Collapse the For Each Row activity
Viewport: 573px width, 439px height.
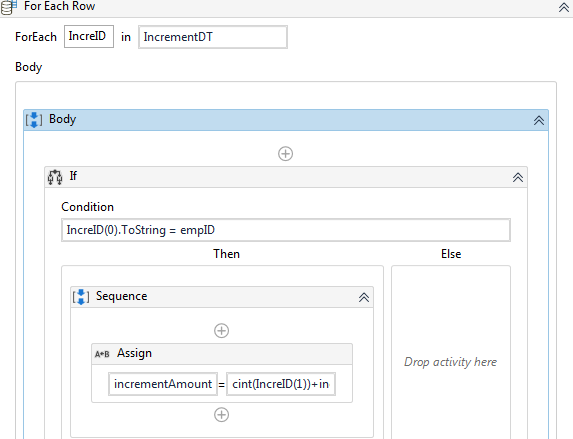coord(564,7)
